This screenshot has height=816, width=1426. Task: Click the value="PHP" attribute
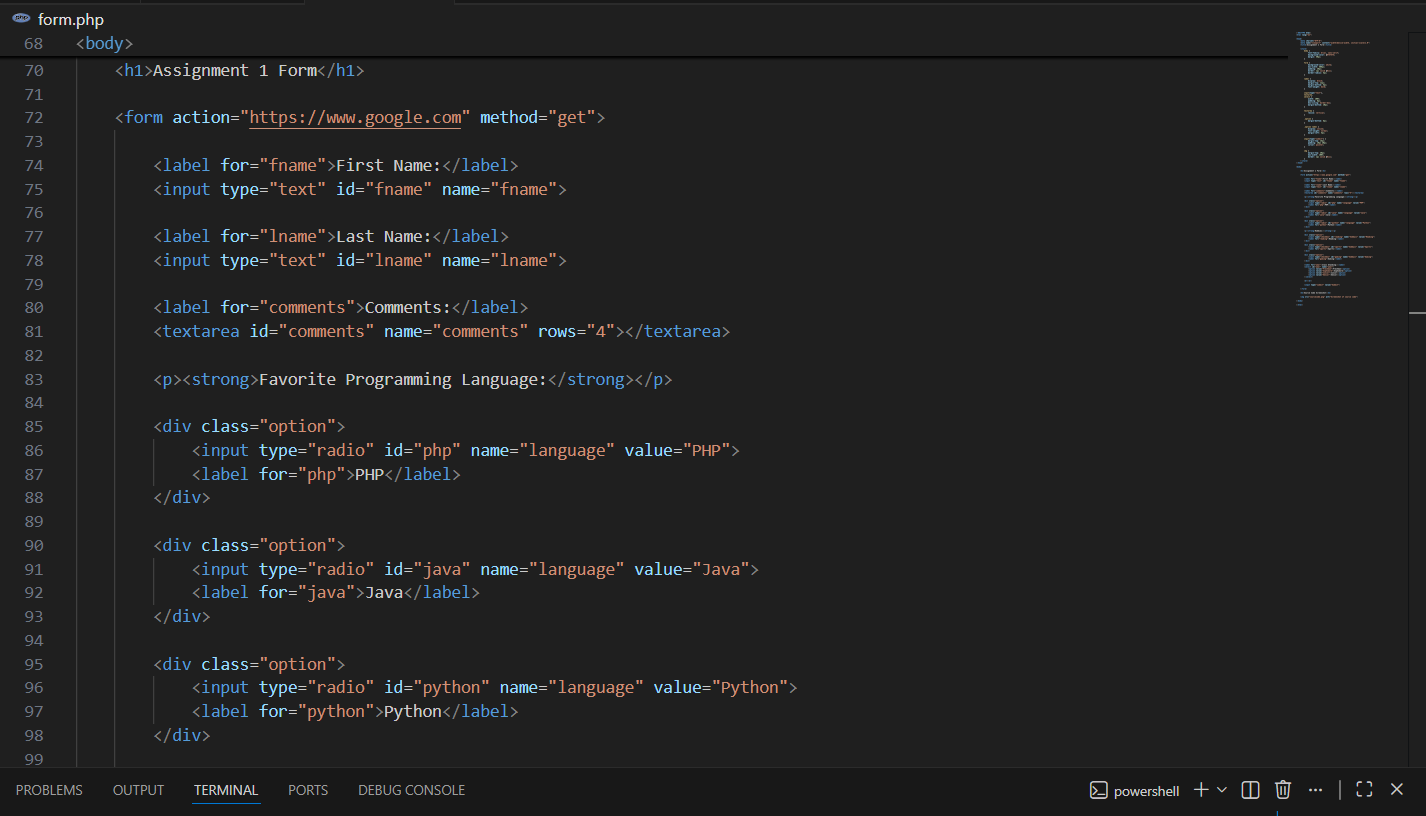click(x=678, y=450)
